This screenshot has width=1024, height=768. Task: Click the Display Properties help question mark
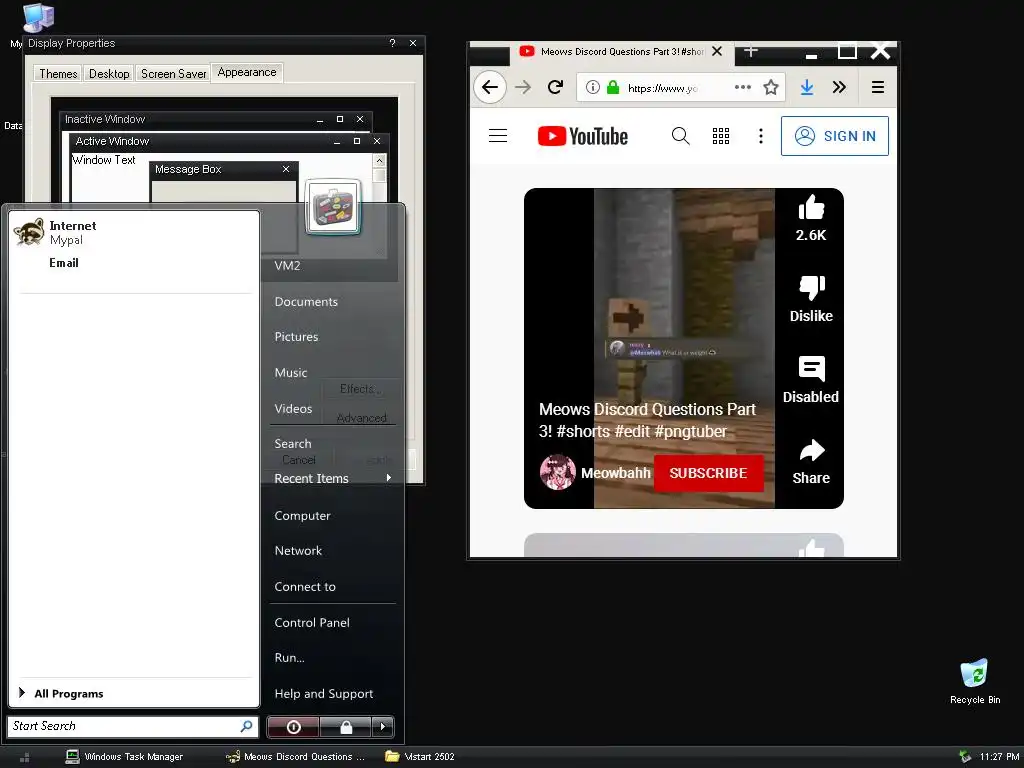click(x=392, y=43)
